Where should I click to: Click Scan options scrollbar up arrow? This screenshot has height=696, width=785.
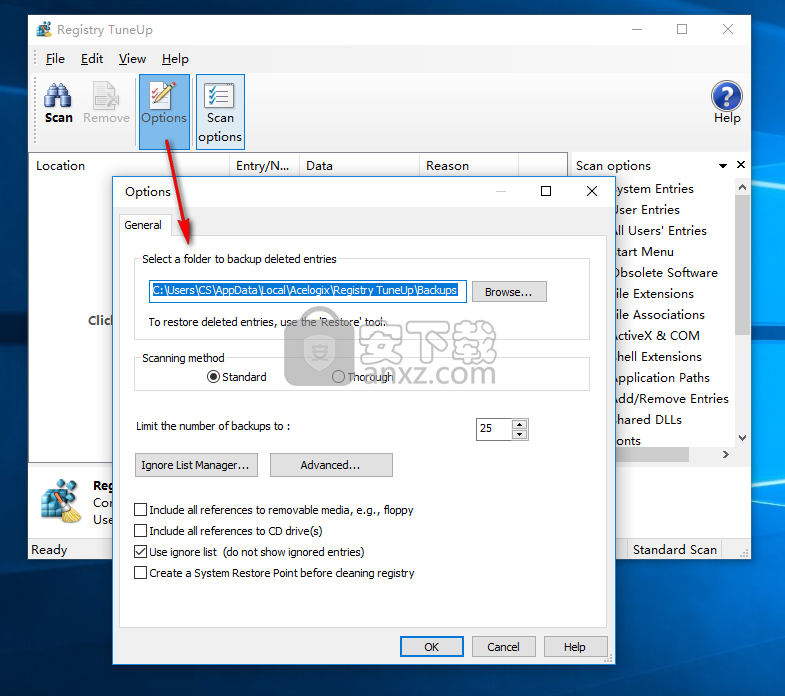coord(742,187)
